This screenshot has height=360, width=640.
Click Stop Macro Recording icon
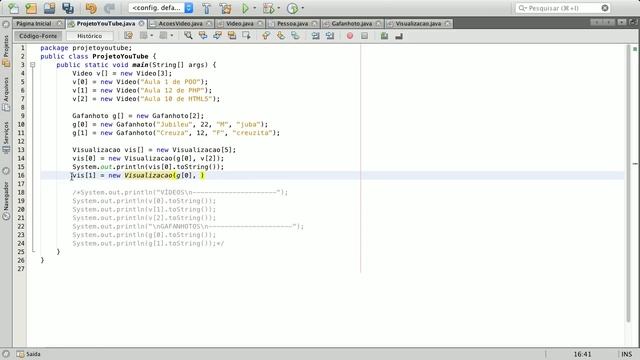tap(364, 36)
